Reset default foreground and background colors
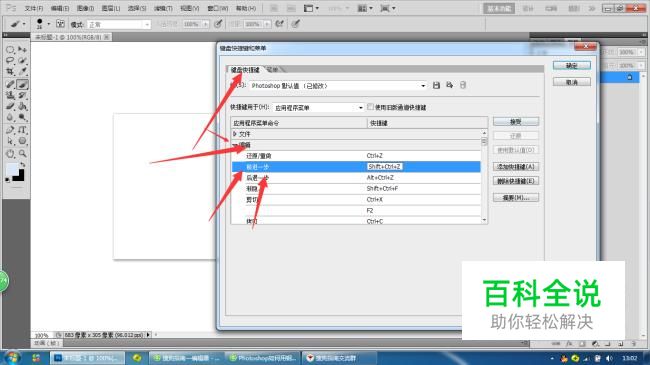The width and height of the screenshot is (650, 365). pos(7,180)
